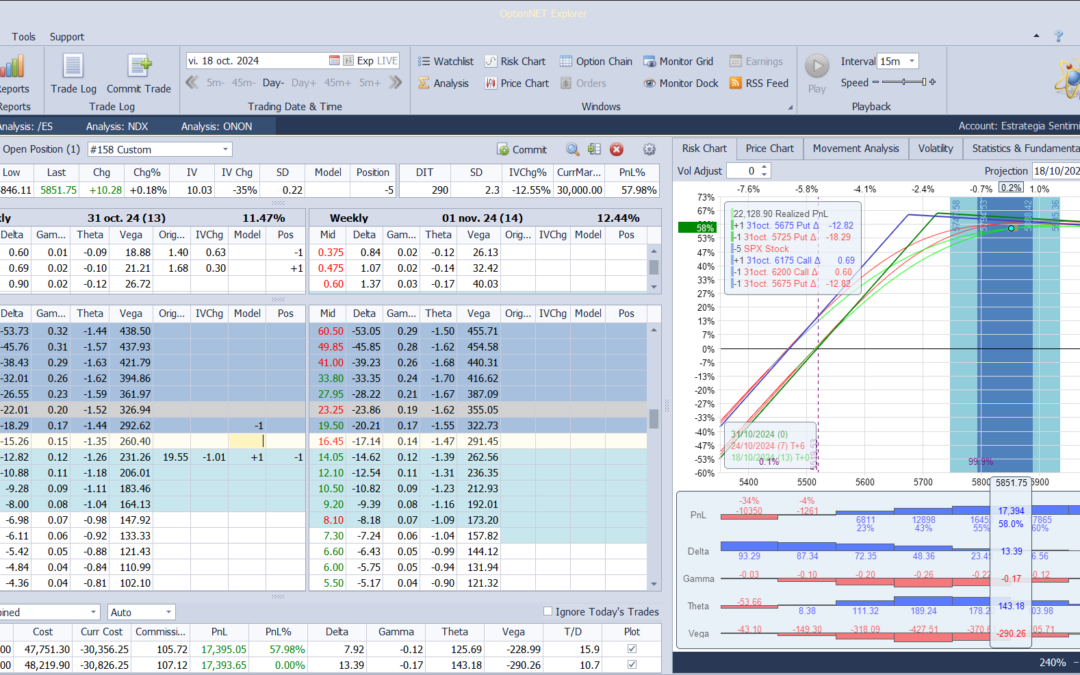Image resolution: width=1080 pixels, height=675 pixels.
Task: Click the historical data icon next to Exp
Action: coord(349,61)
